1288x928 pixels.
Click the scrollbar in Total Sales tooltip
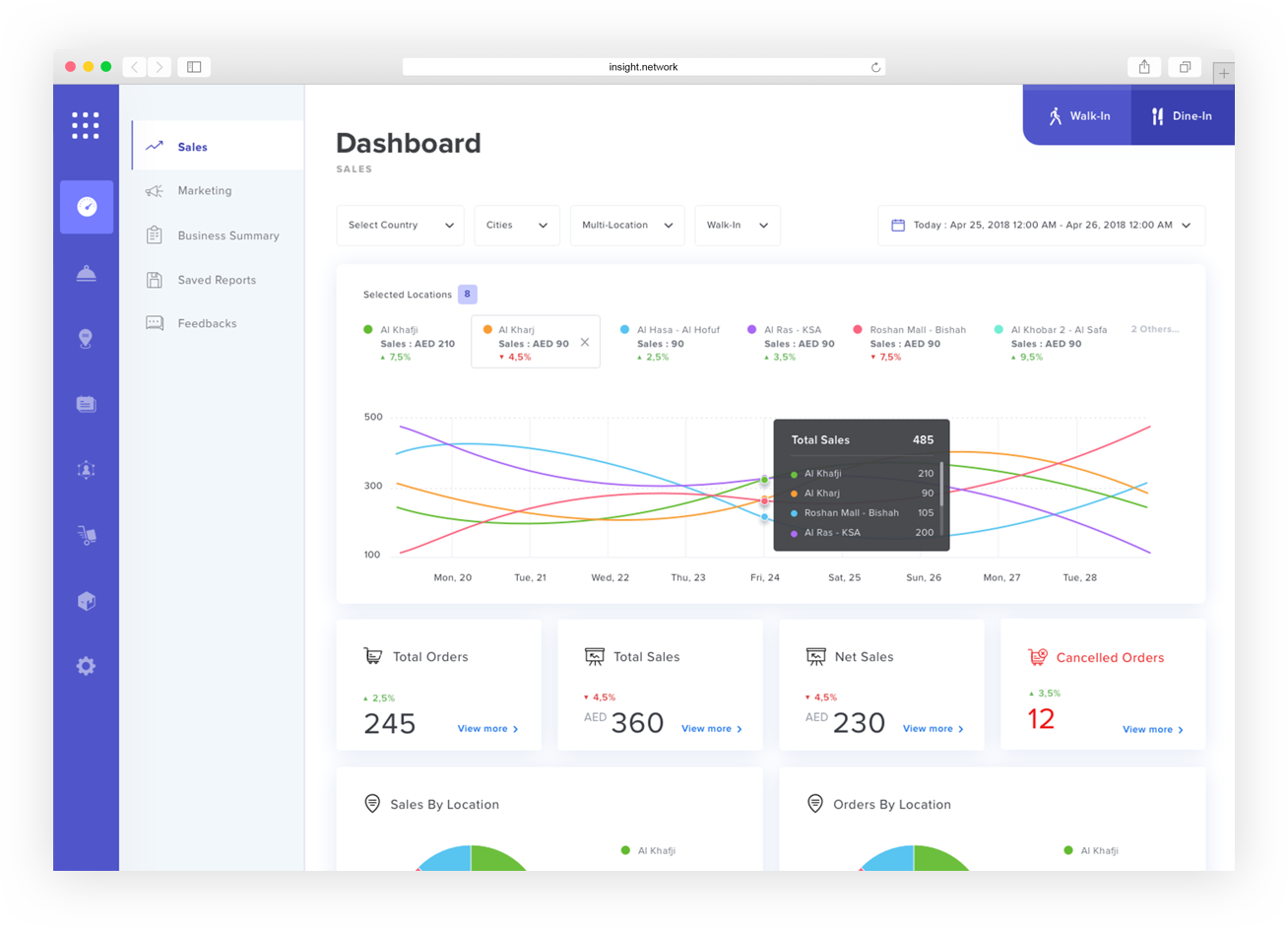942,484
